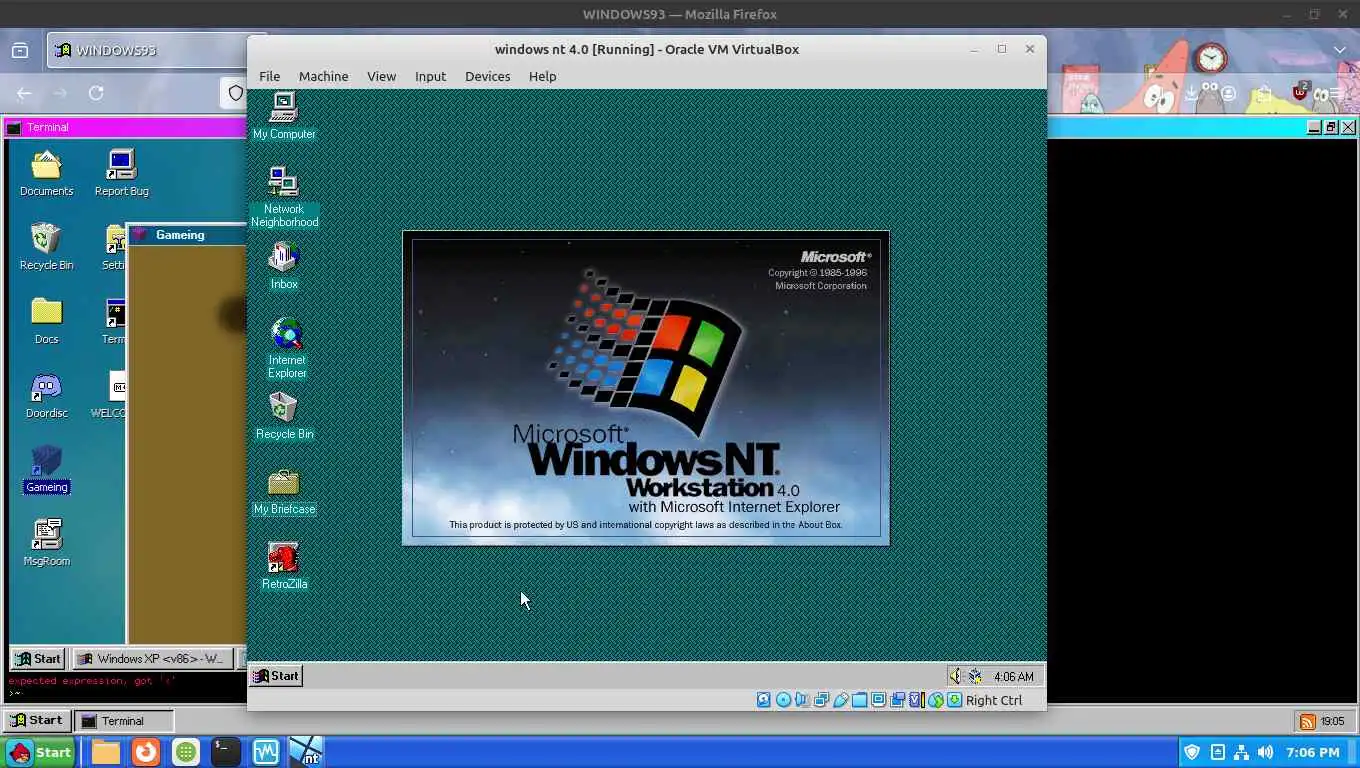
Task: Click RSS feed icon in Windows93 tray
Action: tap(1308, 721)
